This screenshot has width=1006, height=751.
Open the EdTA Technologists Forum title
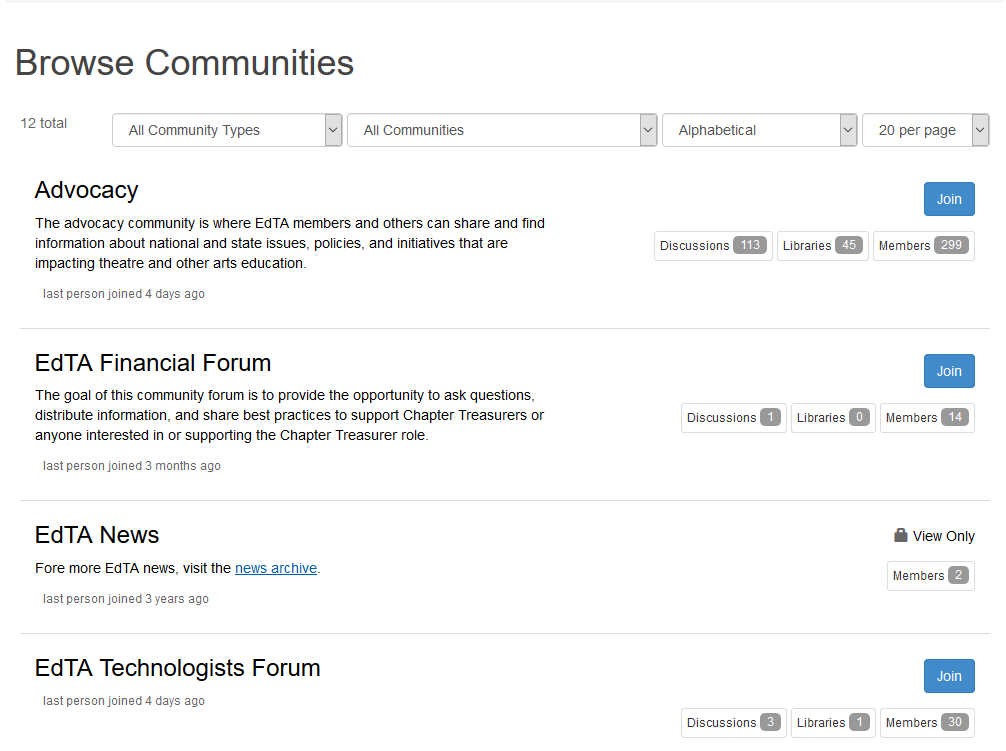tap(177, 668)
